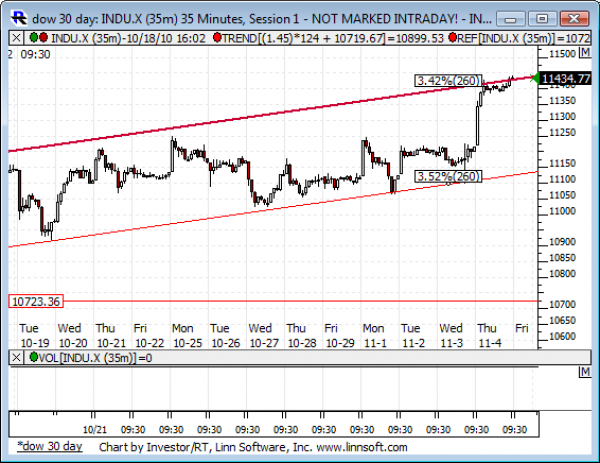600x463 pixels.
Task: Click the Fri 10-22 date label
Action: click(x=149, y=336)
